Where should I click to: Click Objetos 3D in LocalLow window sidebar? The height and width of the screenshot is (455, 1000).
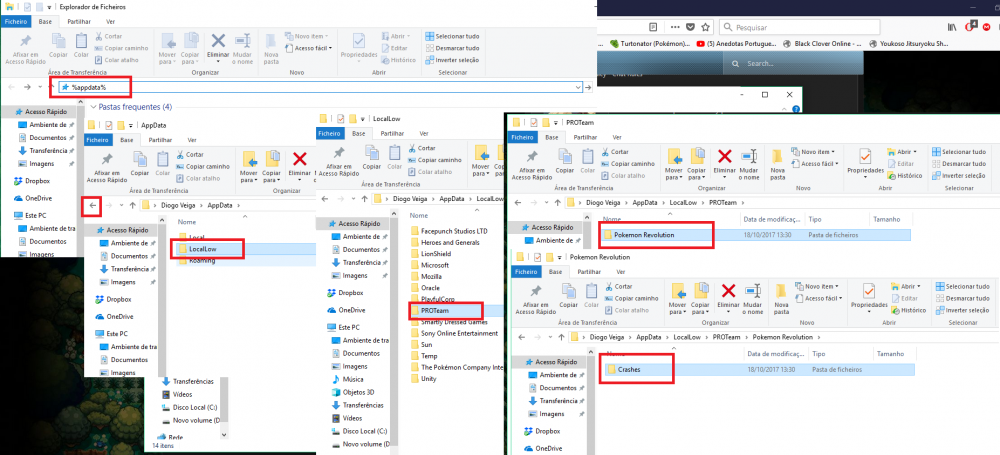(356, 392)
